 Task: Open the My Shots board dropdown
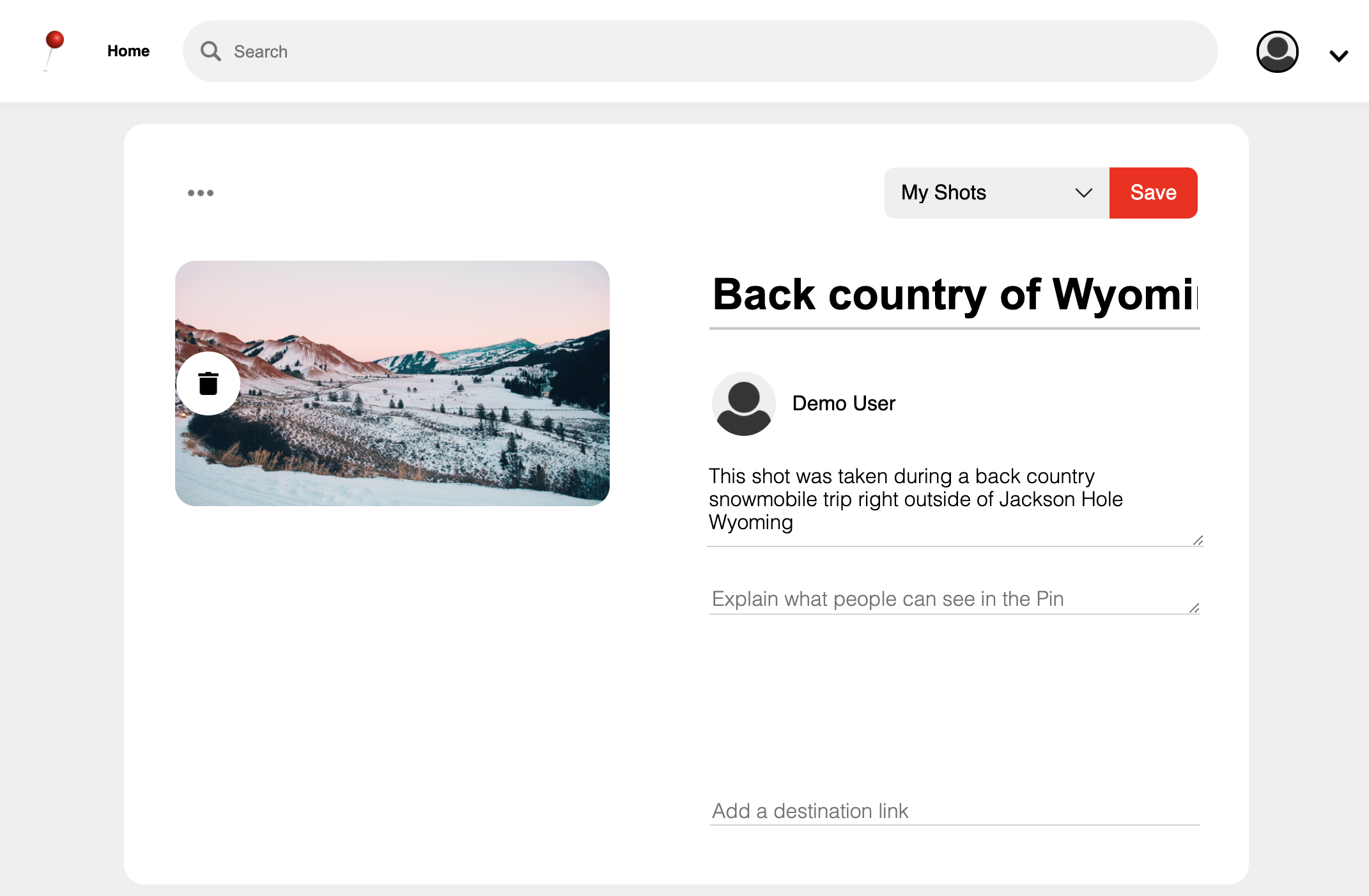[984, 193]
